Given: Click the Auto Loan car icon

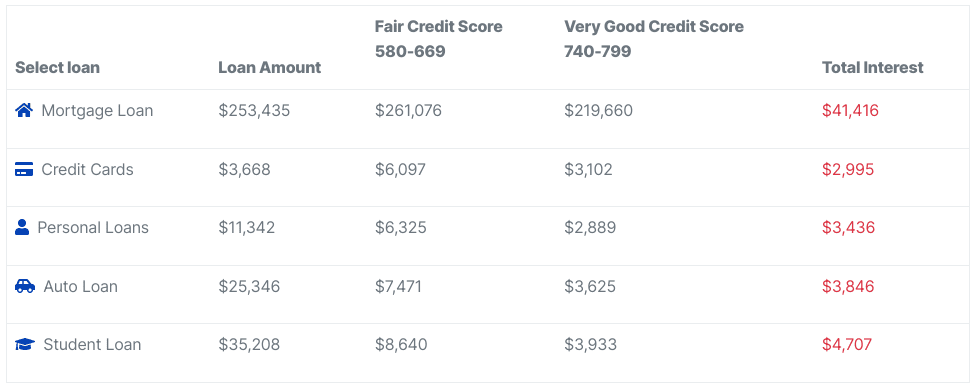Looking at the screenshot, I should (25, 286).
